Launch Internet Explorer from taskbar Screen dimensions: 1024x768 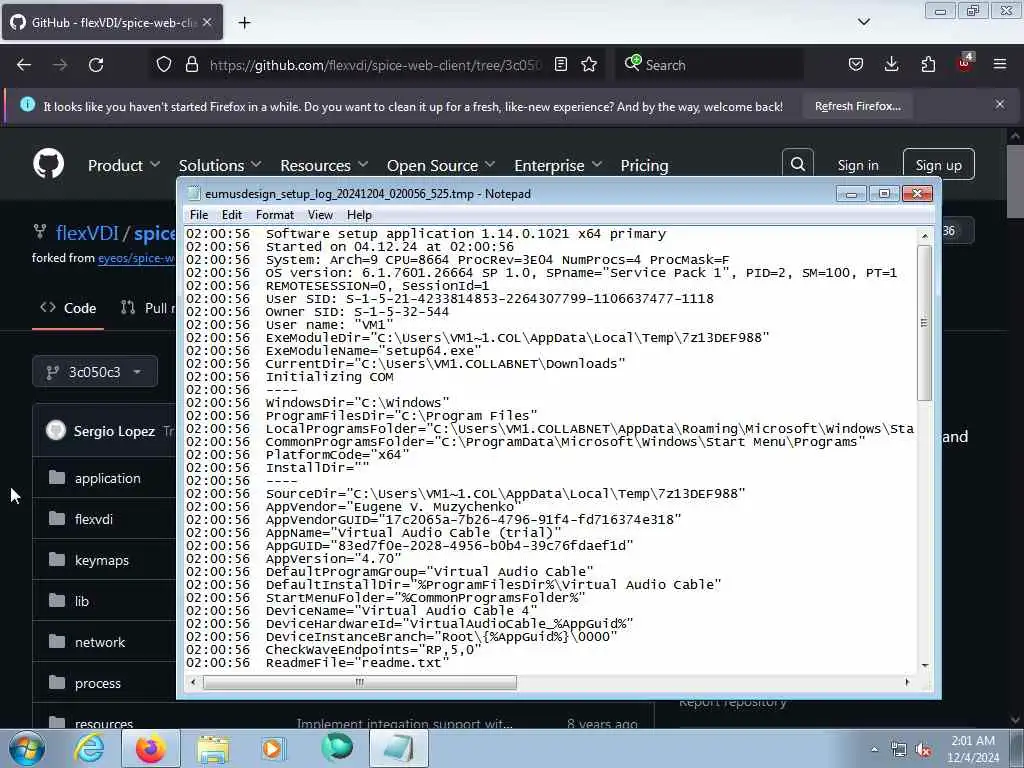(89, 749)
